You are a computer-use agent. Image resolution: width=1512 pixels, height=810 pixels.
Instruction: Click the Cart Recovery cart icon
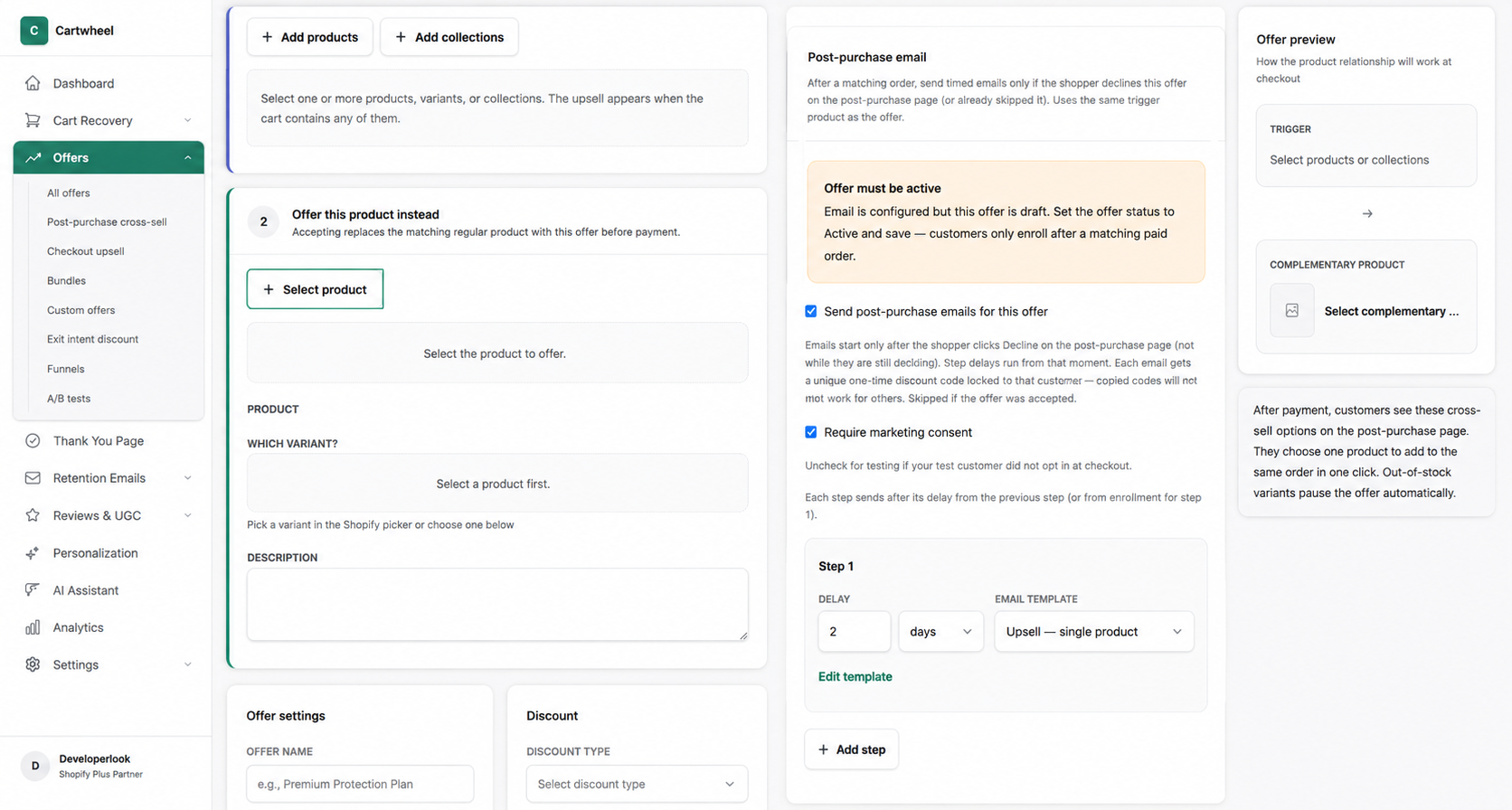(33, 120)
